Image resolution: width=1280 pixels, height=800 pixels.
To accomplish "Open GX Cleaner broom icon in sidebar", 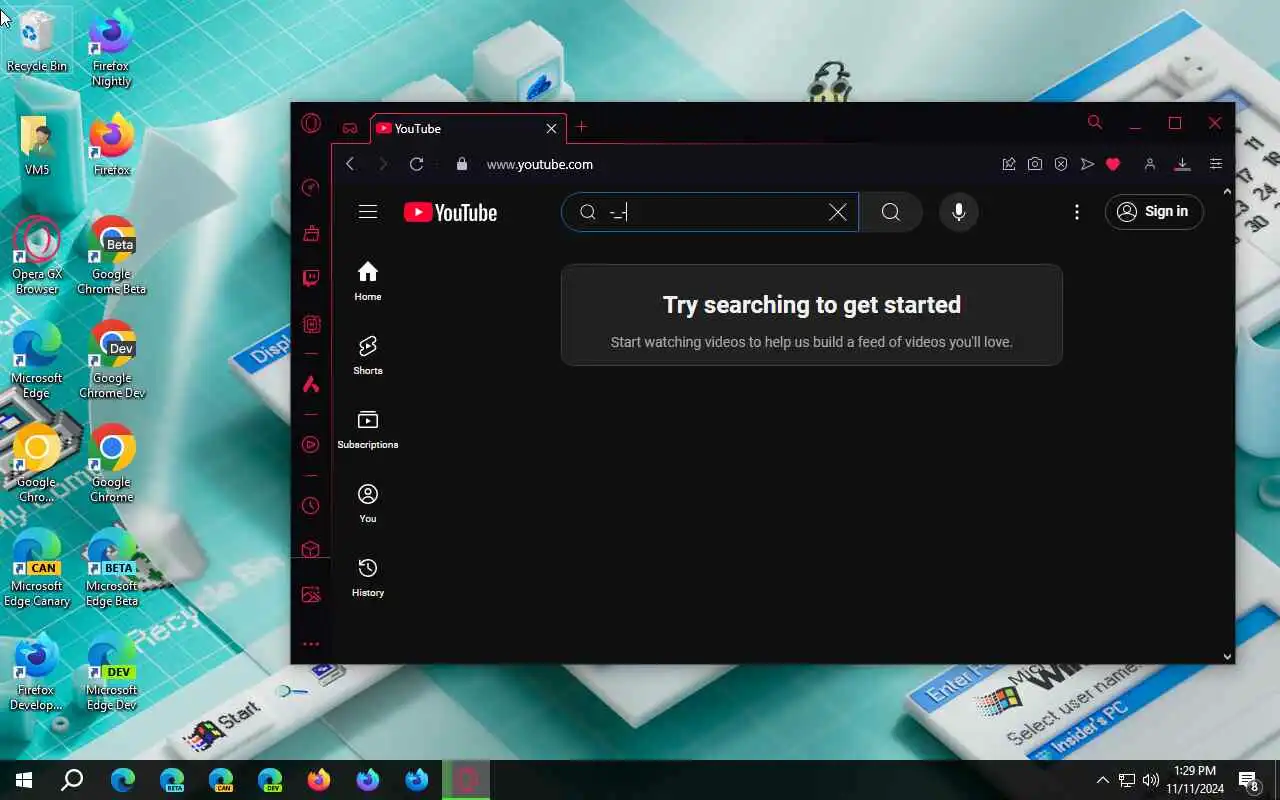I will pyautogui.click(x=311, y=233).
